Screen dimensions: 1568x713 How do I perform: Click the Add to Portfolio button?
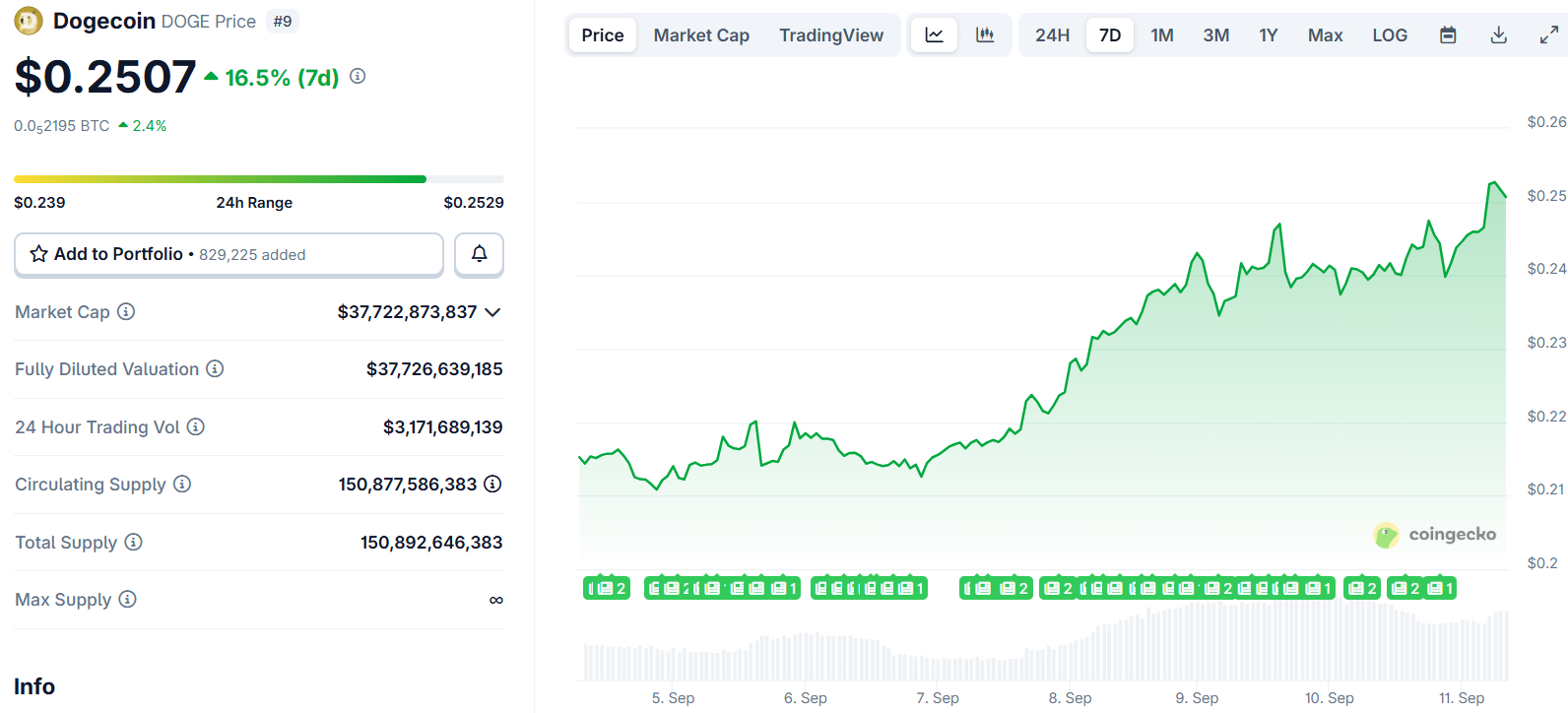click(x=229, y=254)
